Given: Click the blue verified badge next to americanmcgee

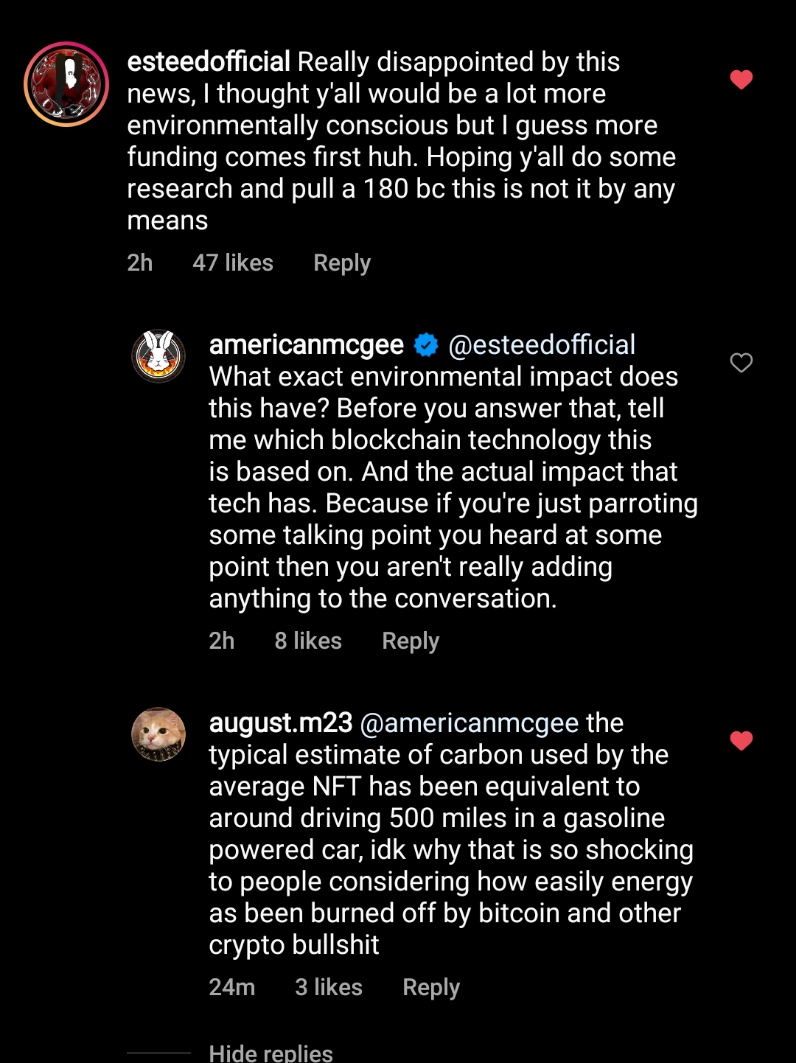Looking at the screenshot, I should 426,345.
